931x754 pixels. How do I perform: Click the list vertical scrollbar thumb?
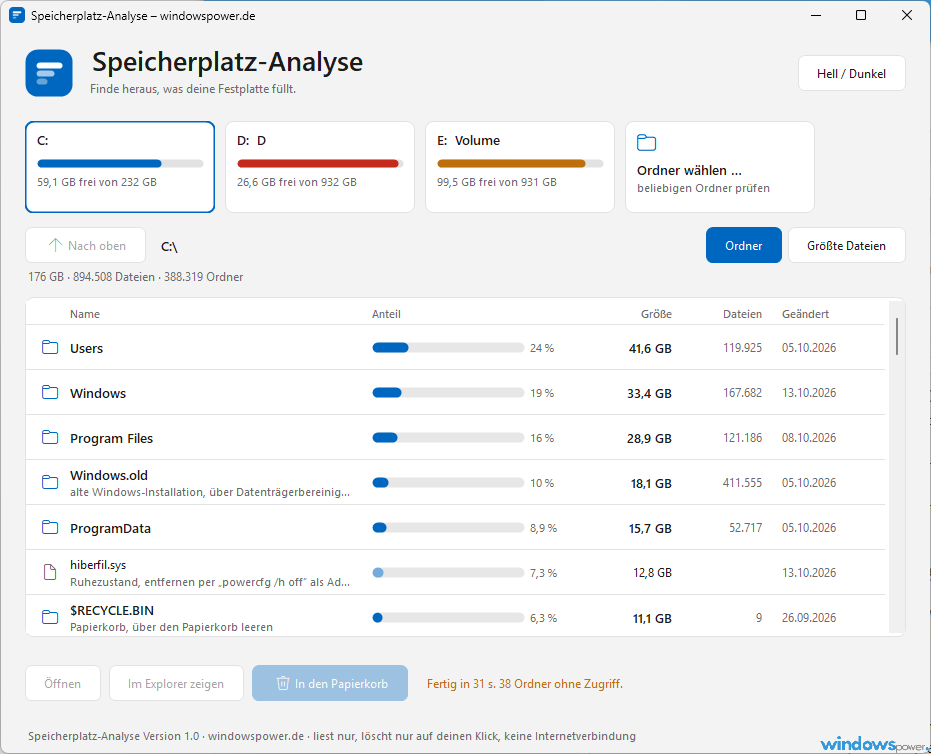pos(897,336)
